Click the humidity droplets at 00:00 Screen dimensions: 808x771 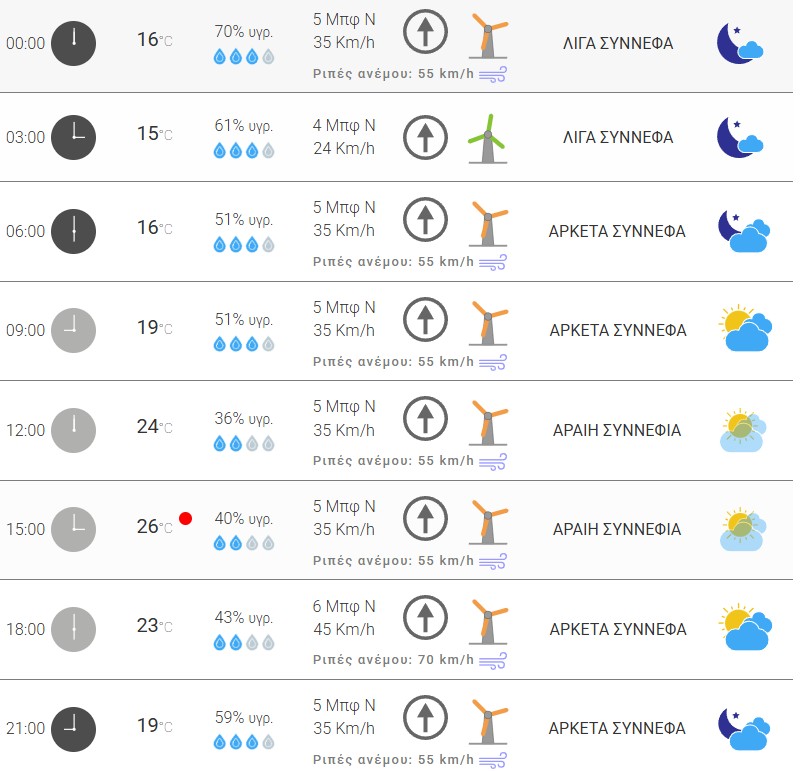(x=244, y=57)
